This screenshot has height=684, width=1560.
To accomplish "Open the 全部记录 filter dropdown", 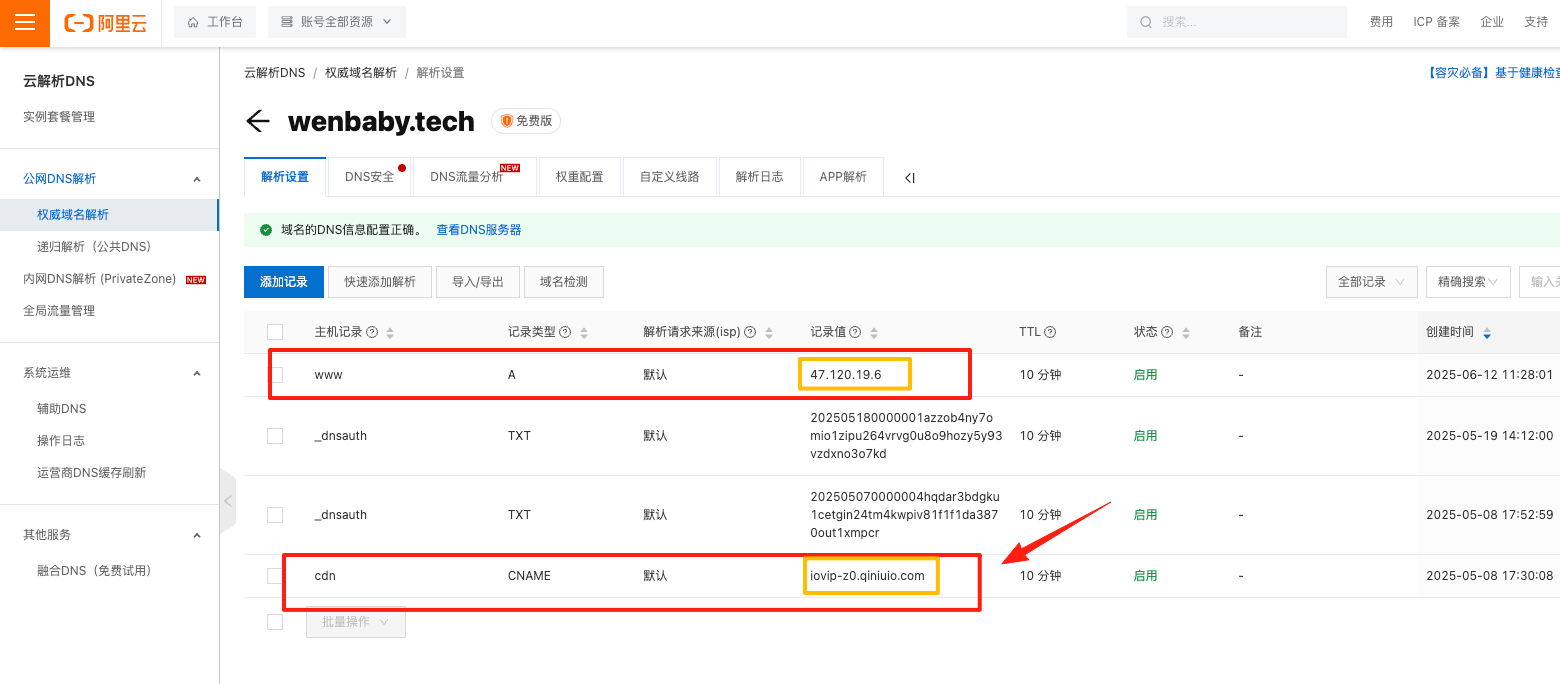I will point(1372,282).
